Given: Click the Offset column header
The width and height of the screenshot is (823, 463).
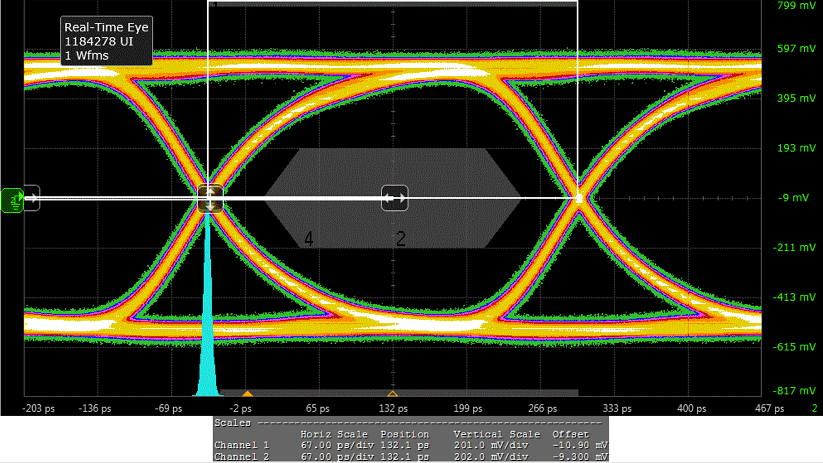Looking at the screenshot, I should pyautogui.click(x=570, y=434).
